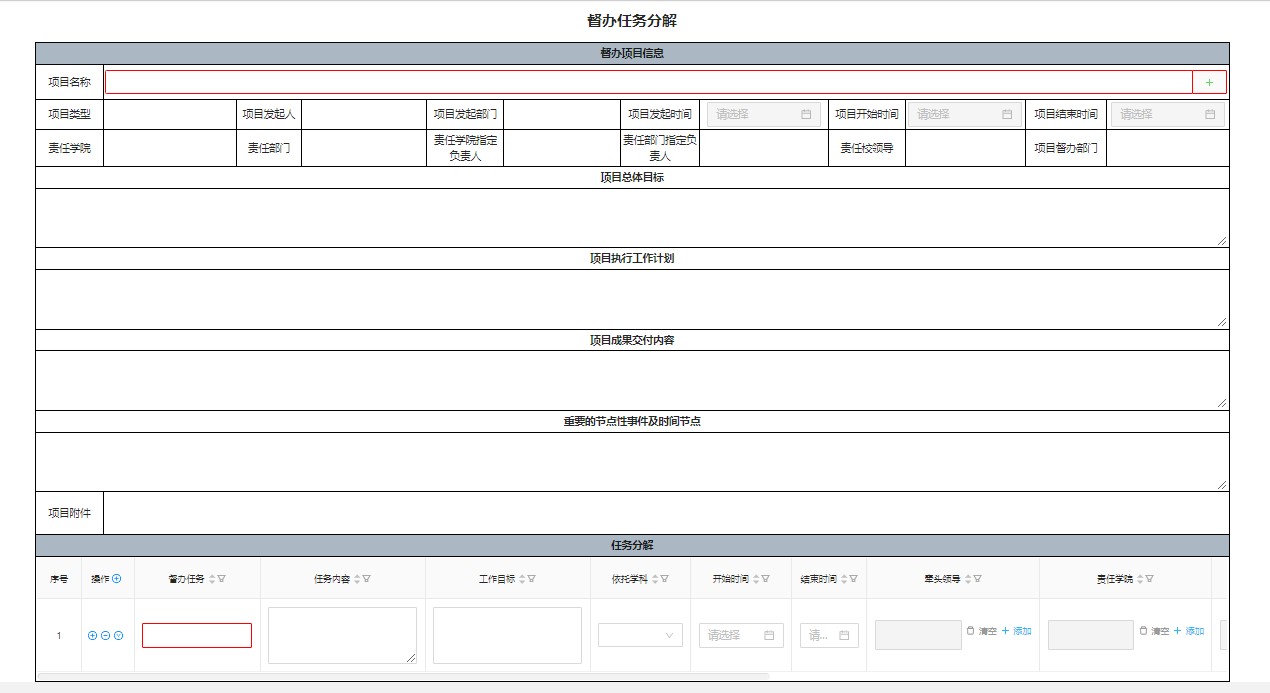This screenshot has width=1270, height=693.
Task: Open the 项目发起时间 date picker
Action: (764, 114)
